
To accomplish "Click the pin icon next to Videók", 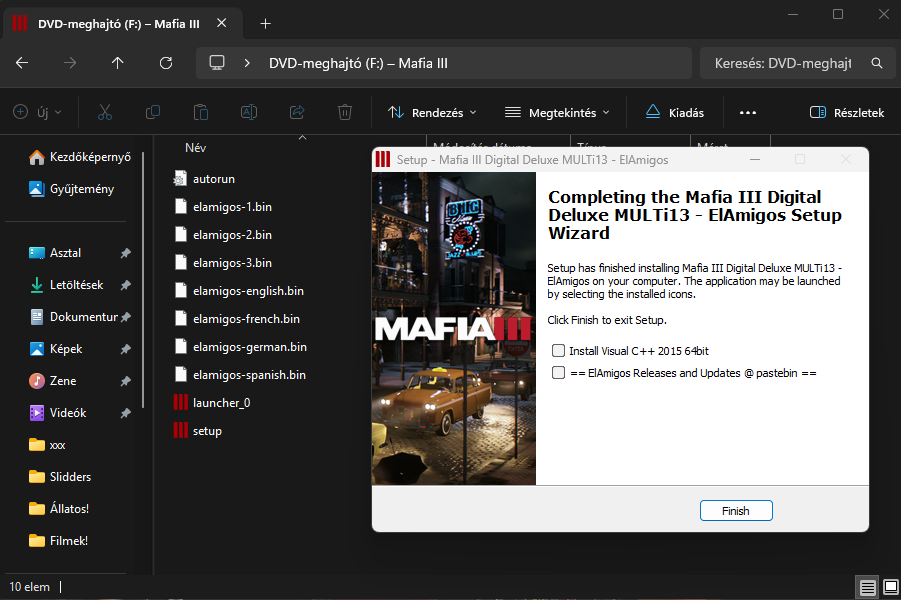I will point(125,413).
